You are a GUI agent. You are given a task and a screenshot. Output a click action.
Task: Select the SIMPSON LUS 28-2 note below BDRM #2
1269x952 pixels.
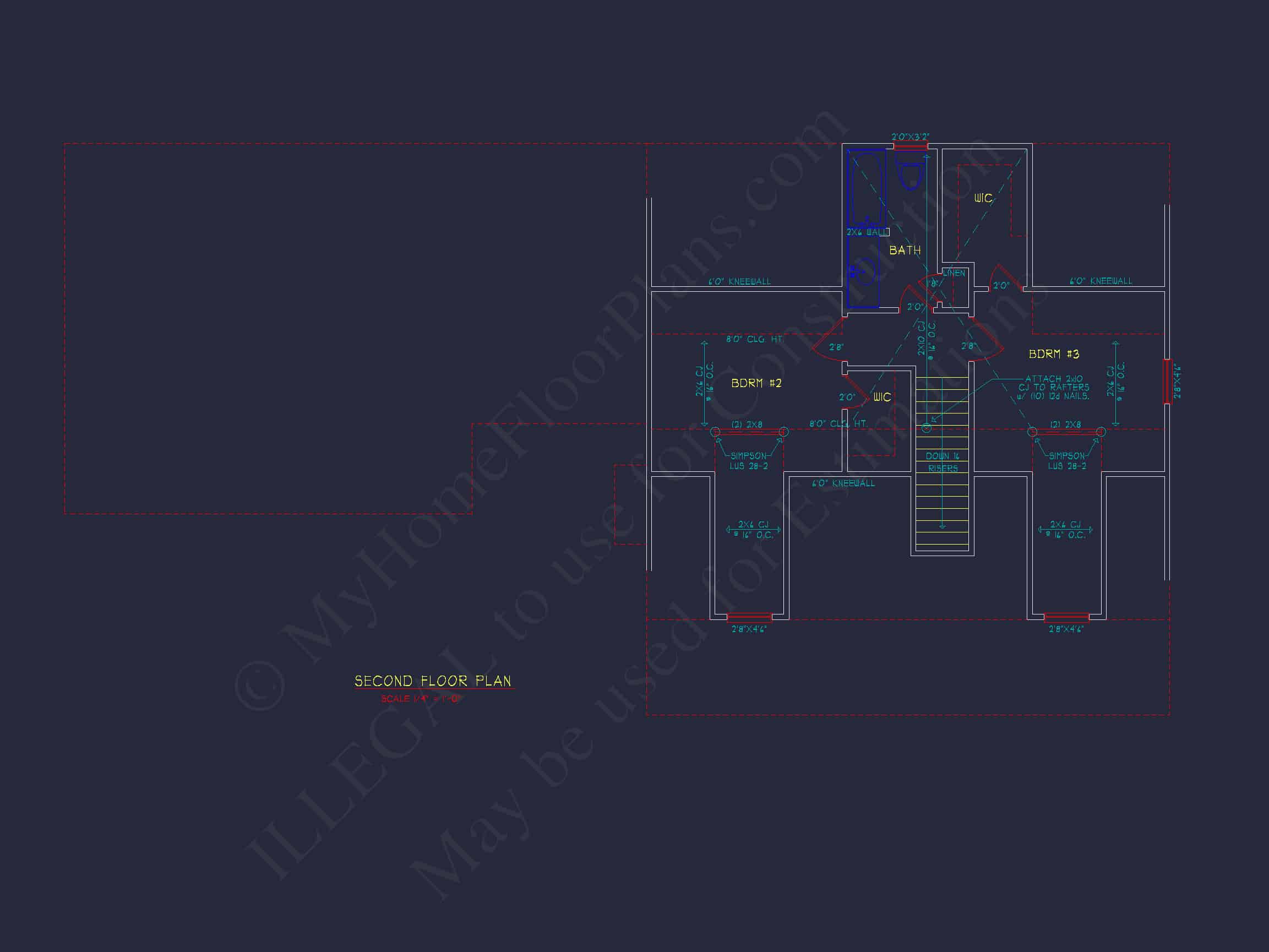click(749, 461)
